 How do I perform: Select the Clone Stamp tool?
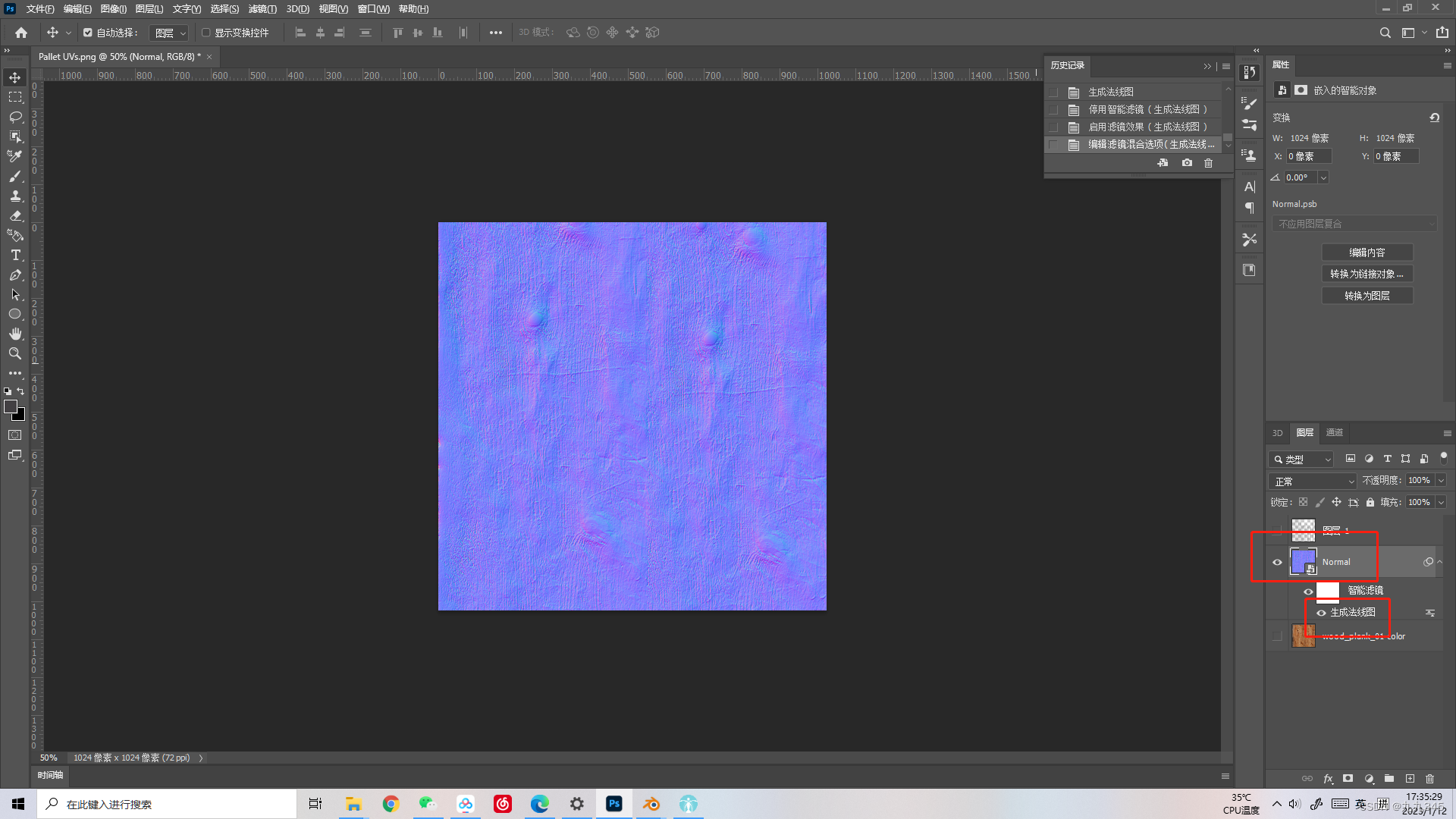click(x=15, y=196)
